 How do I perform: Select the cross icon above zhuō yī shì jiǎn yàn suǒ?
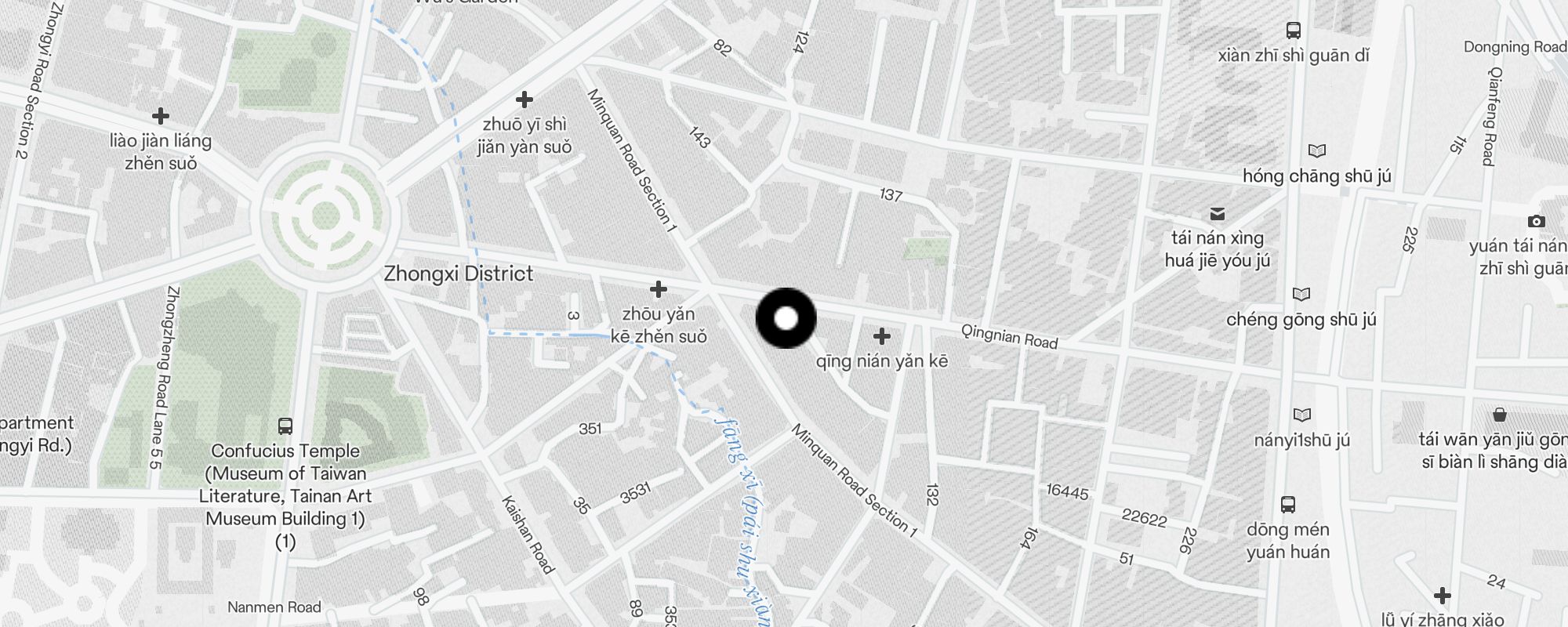pyautogui.click(x=524, y=100)
